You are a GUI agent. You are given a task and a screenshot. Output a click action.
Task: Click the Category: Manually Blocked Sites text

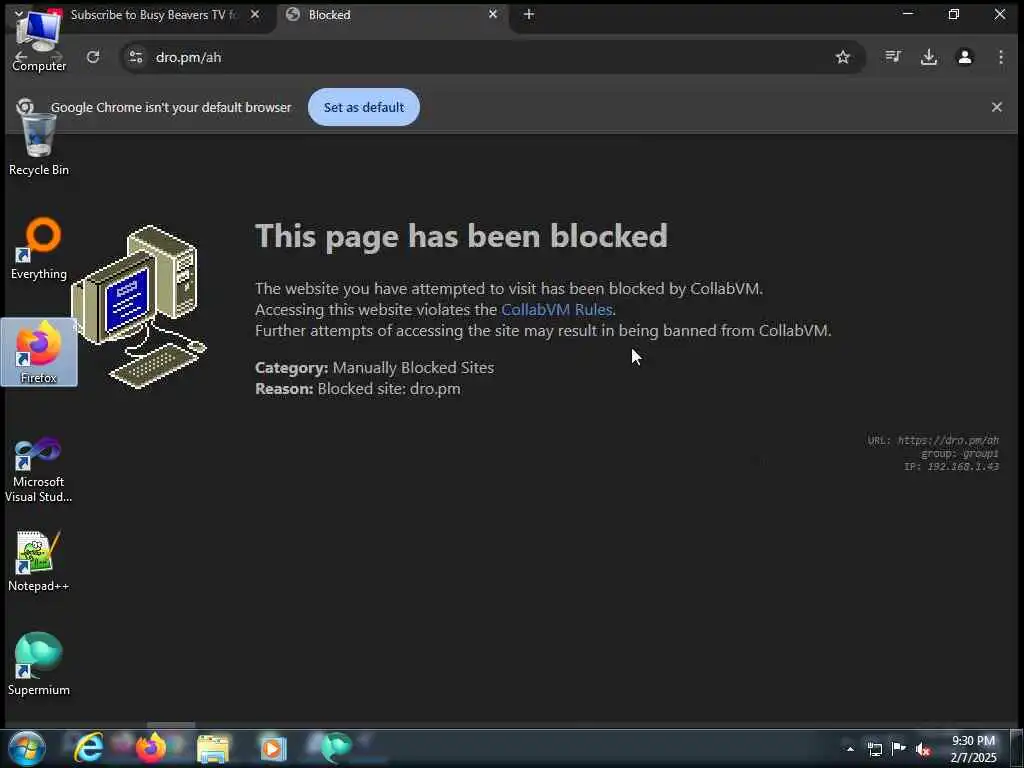374,368
